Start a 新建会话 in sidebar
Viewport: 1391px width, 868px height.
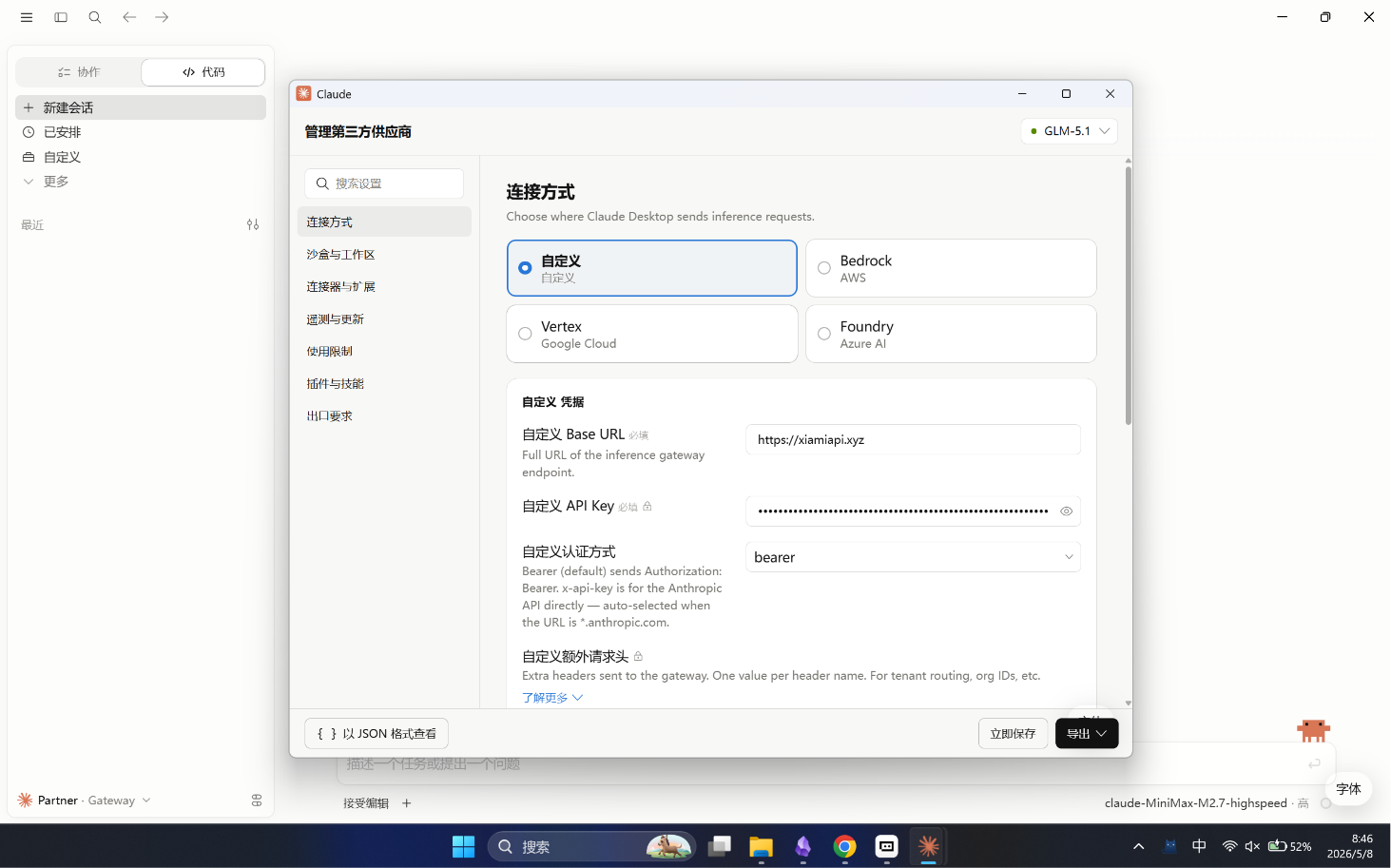(141, 107)
